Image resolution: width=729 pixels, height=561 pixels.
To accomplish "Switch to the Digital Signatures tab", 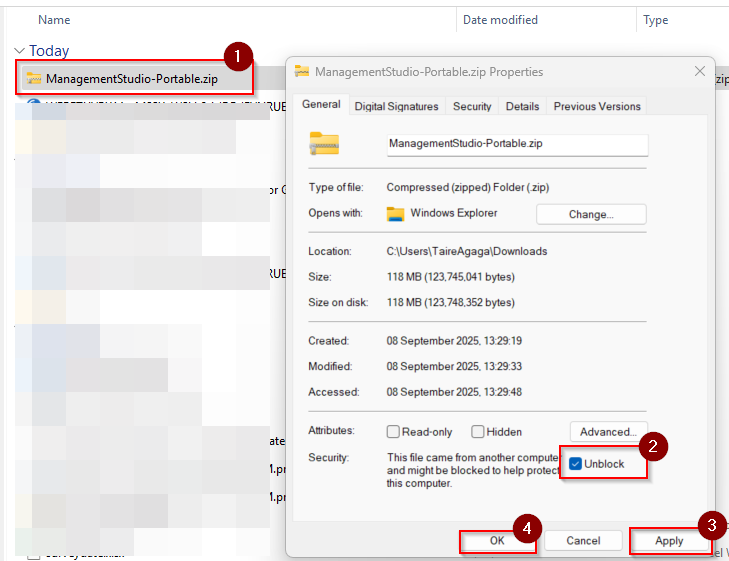I will (x=397, y=106).
